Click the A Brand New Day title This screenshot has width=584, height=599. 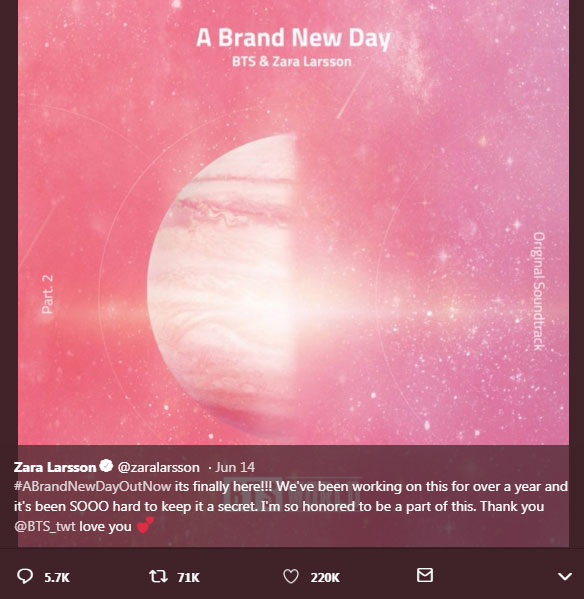coord(293,38)
